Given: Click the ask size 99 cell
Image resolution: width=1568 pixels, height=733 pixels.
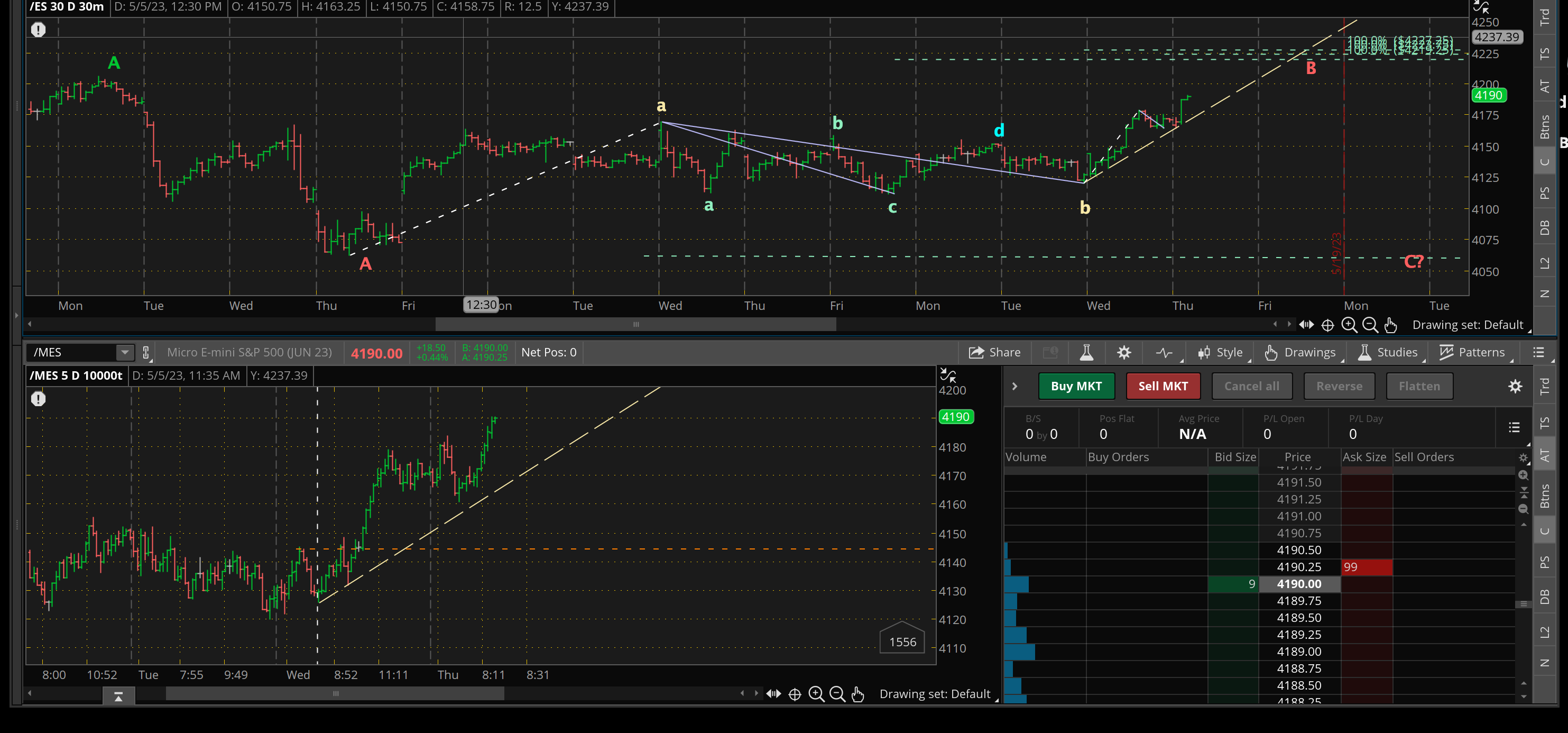Looking at the screenshot, I should [1366, 567].
